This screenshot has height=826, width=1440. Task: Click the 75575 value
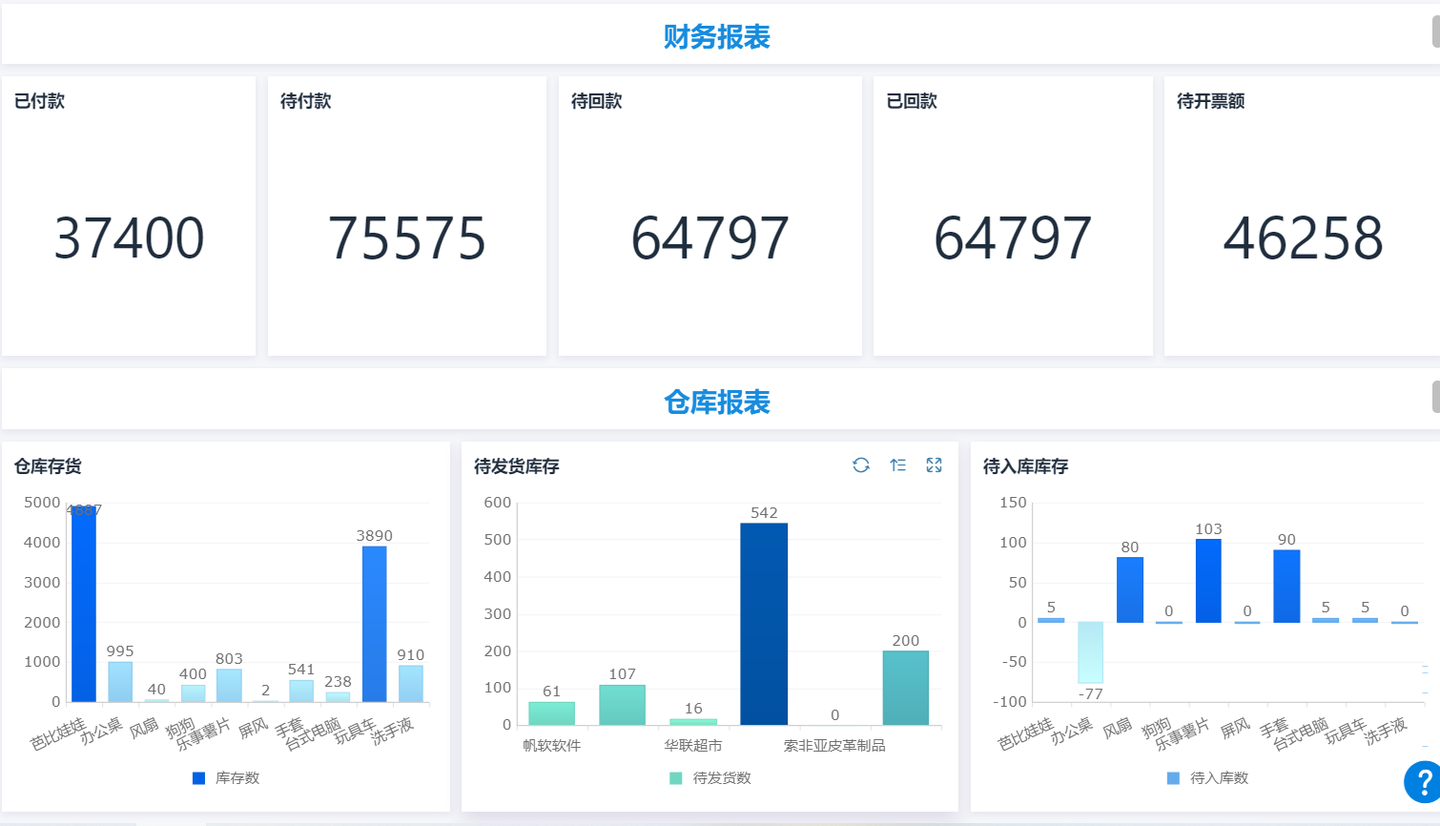coord(407,239)
